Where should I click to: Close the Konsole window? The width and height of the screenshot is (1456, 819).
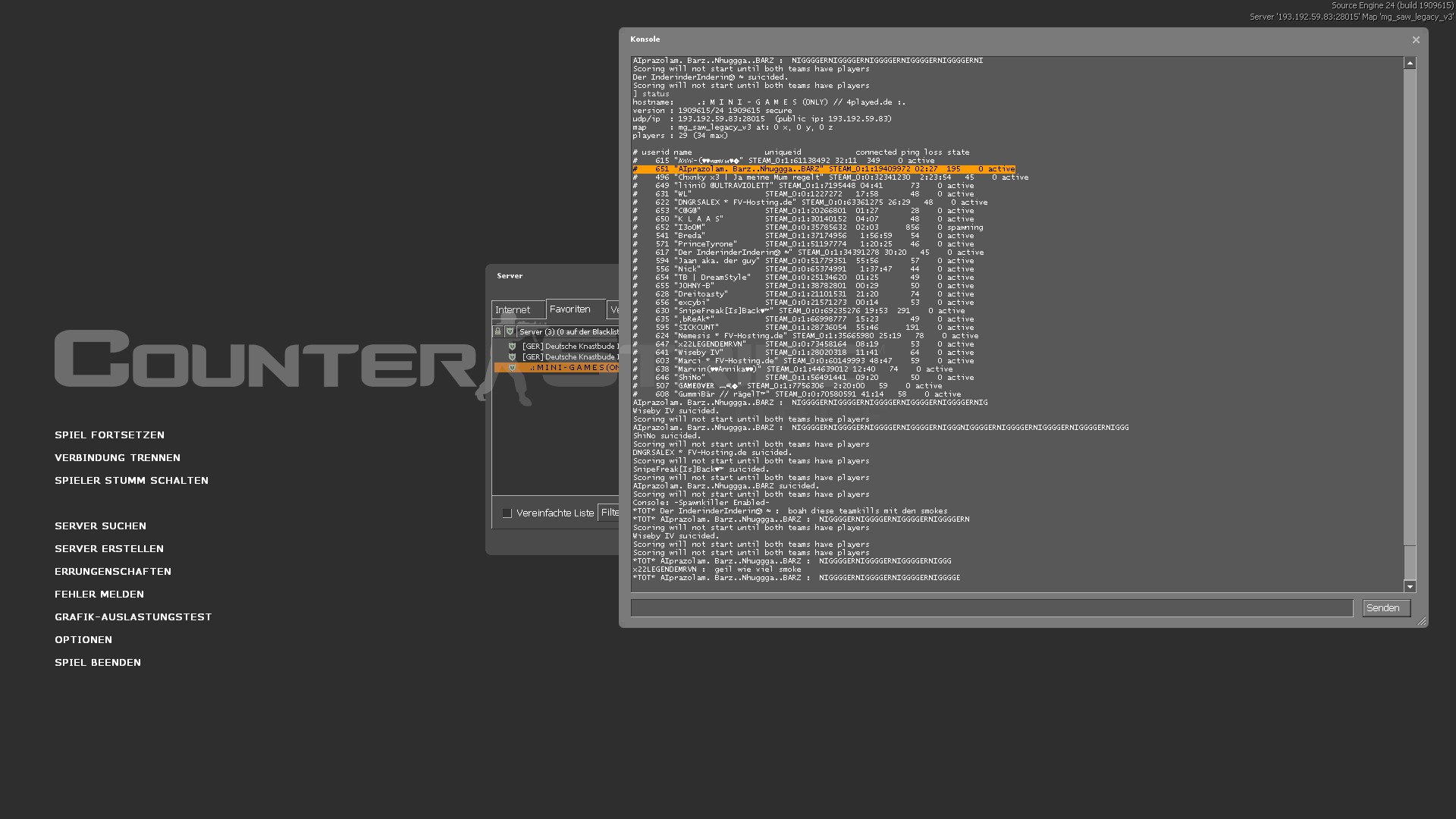click(1416, 40)
